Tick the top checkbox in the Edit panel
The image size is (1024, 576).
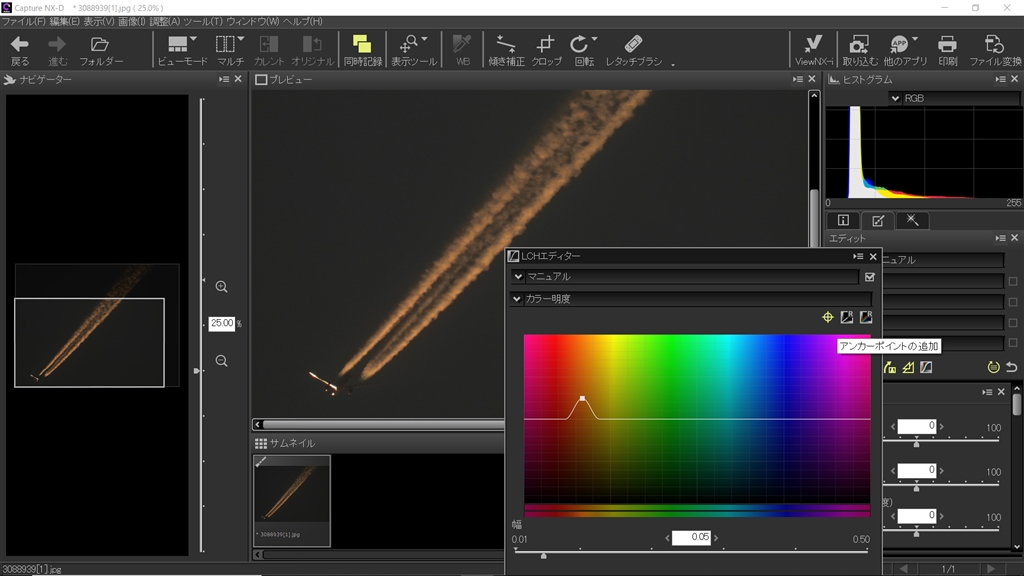(x=1013, y=281)
